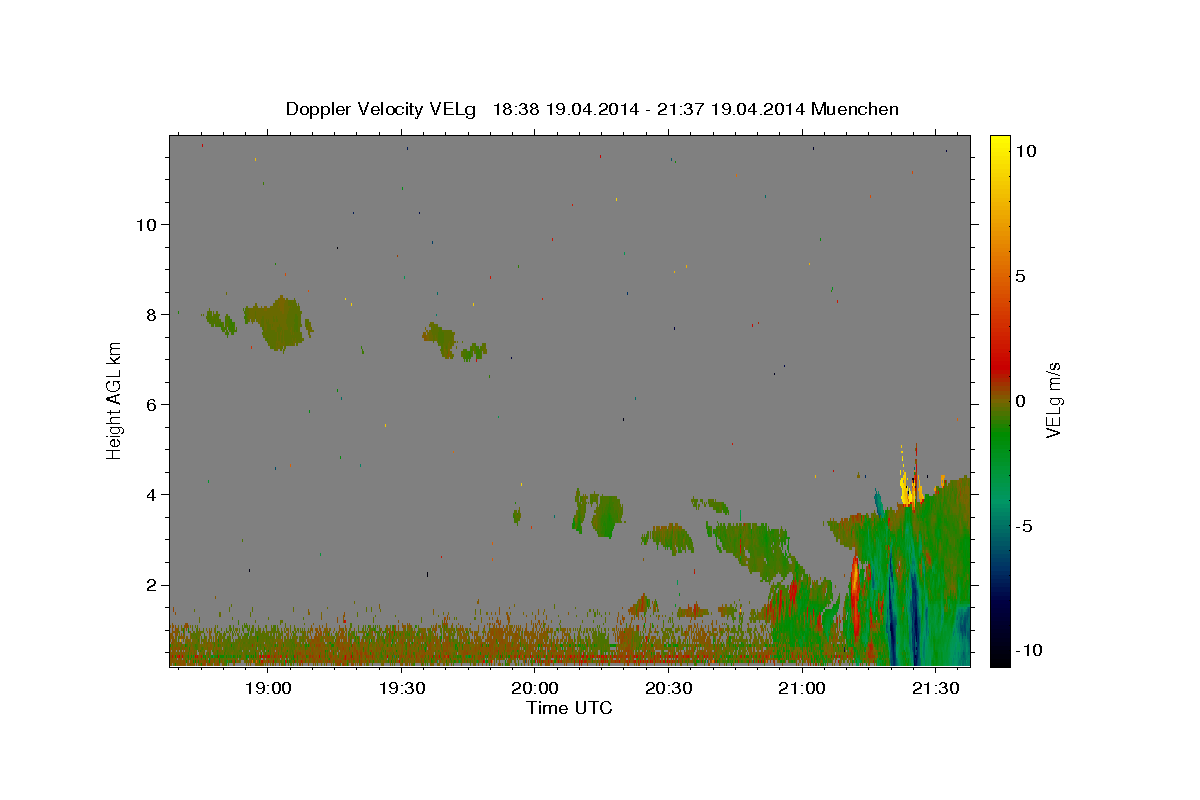Viewport: 1200px width, 800px height.
Task: Click the 19:30 time tick label
Action: point(402,689)
